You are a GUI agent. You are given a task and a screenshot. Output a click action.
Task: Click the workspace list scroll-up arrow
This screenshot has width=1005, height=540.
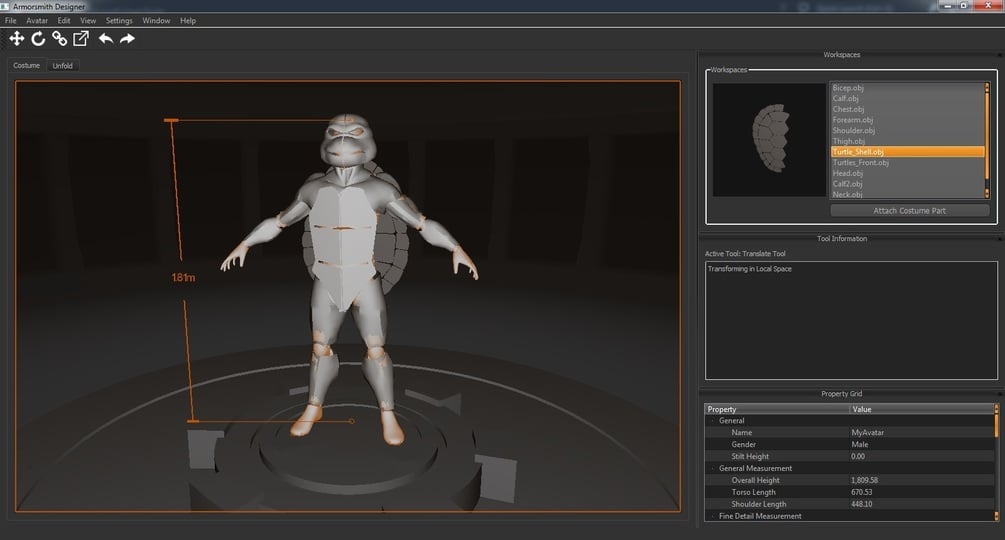coord(987,85)
